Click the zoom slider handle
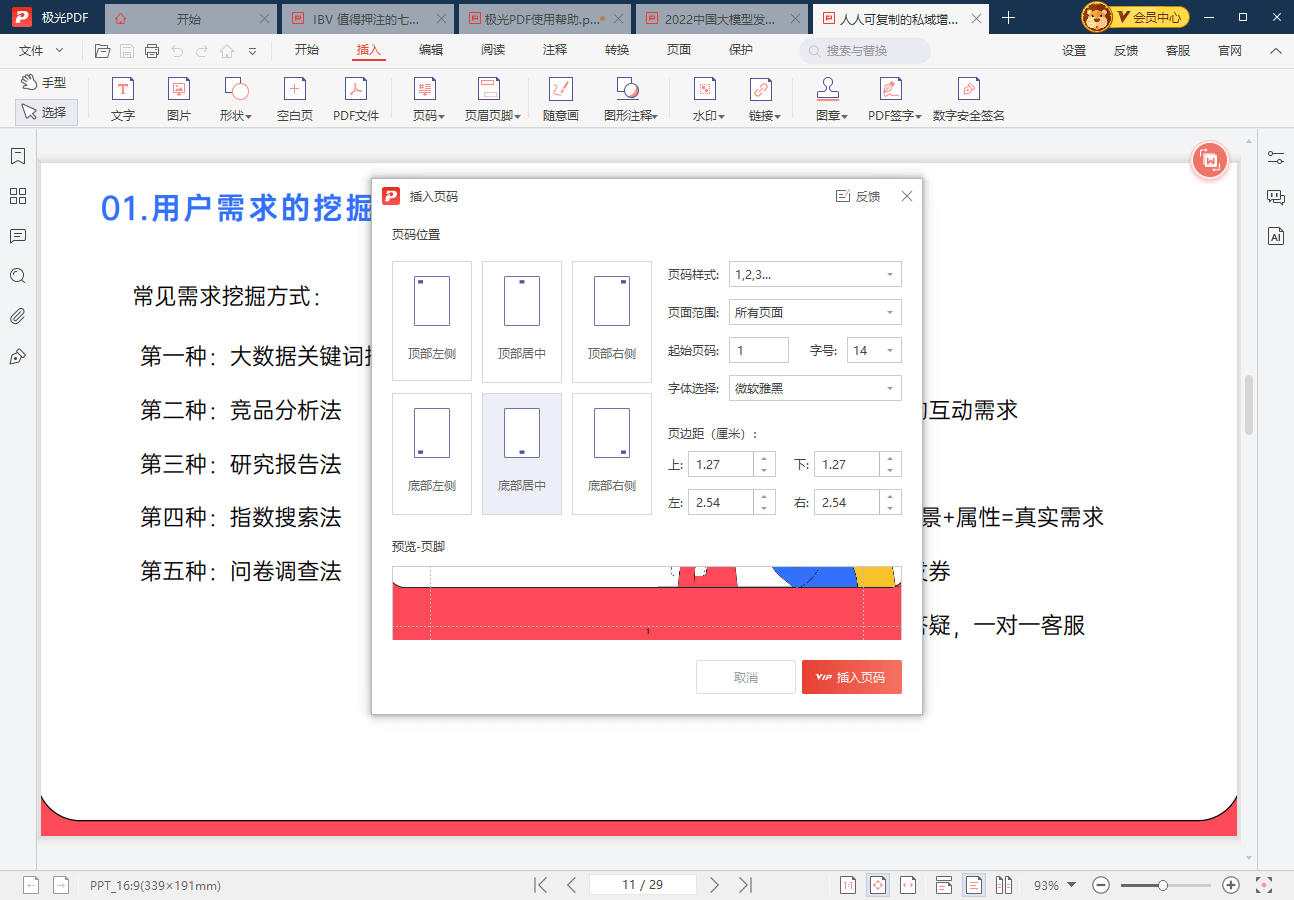 (x=1163, y=885)
